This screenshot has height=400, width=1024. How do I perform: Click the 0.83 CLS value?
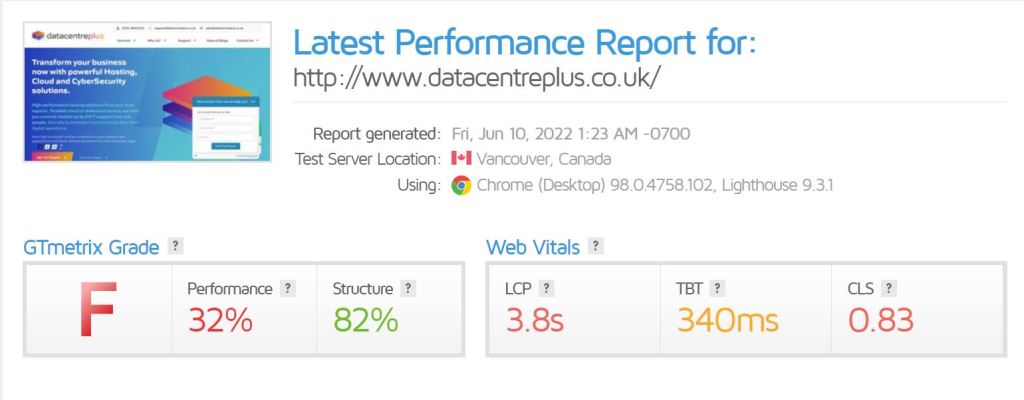point(881,320)
